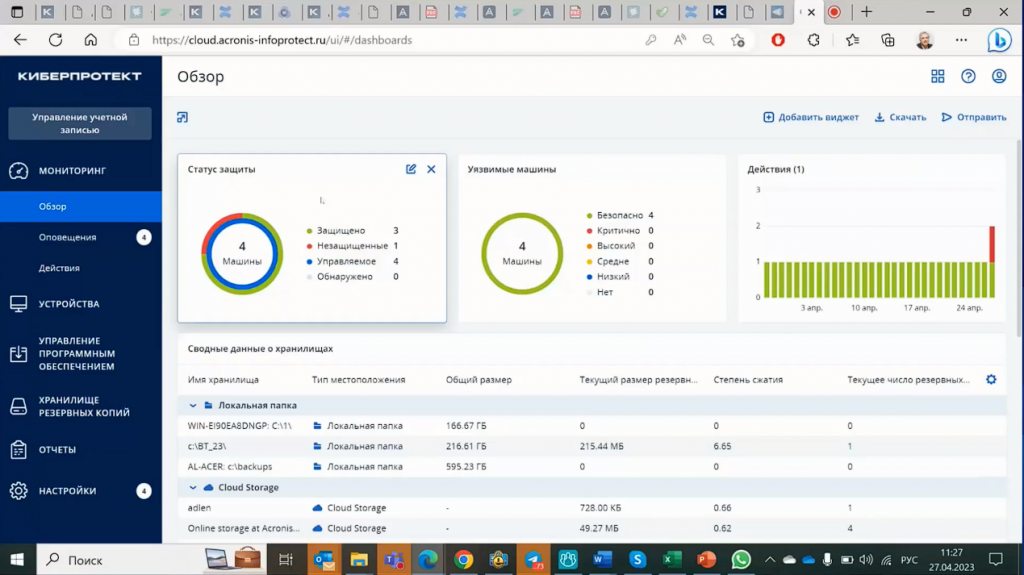Select the Обзор sidebar item
Screen dimensions: 1024x575
point(81,206)
